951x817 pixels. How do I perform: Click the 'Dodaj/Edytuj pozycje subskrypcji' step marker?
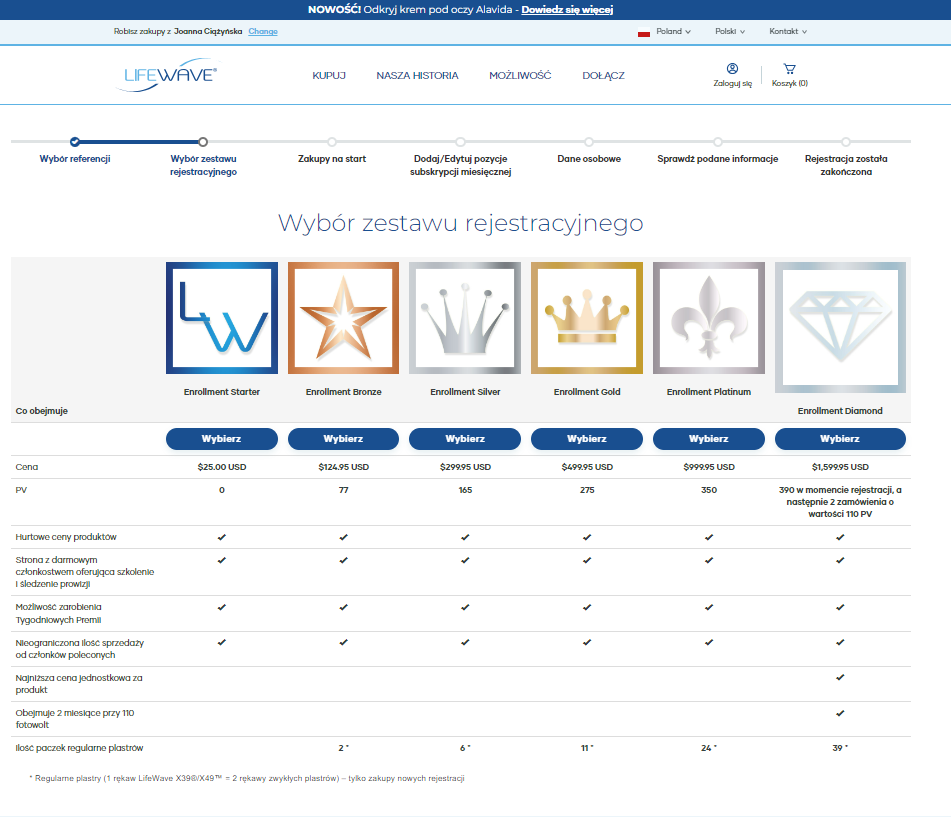click(460, 142)
